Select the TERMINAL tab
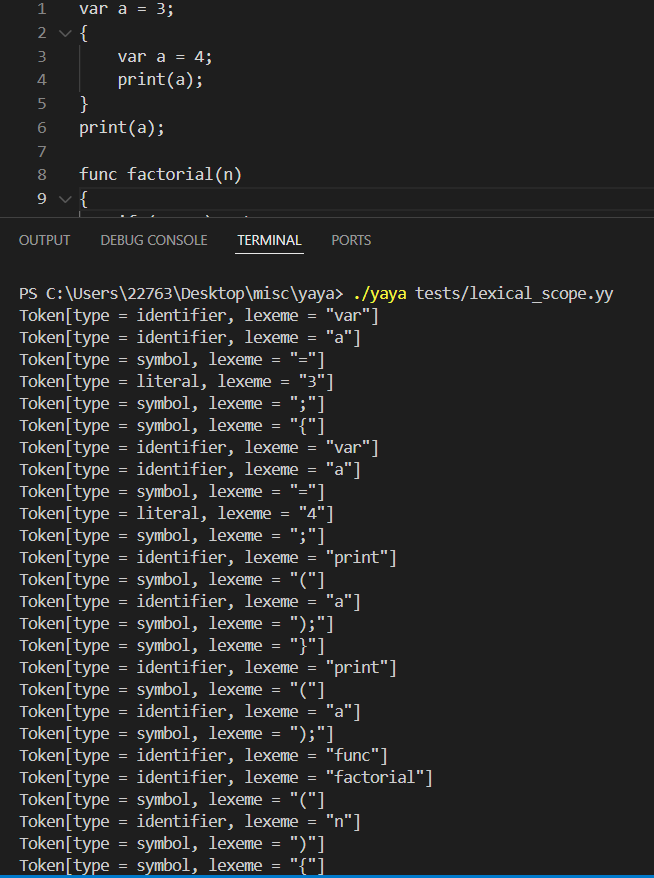Screen dimensions: 654x878 pos(269,240)
